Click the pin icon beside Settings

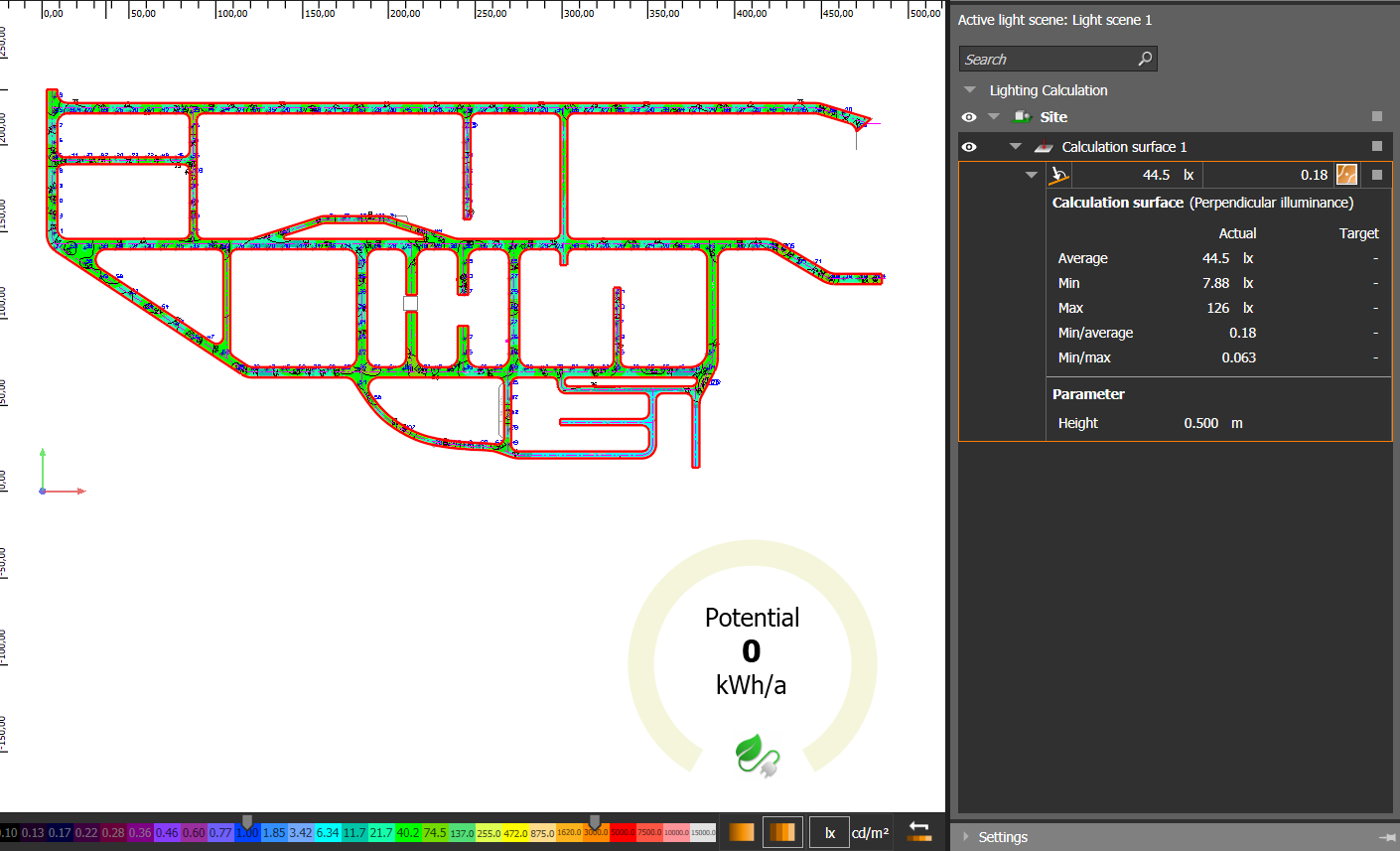pos(1386,837)
